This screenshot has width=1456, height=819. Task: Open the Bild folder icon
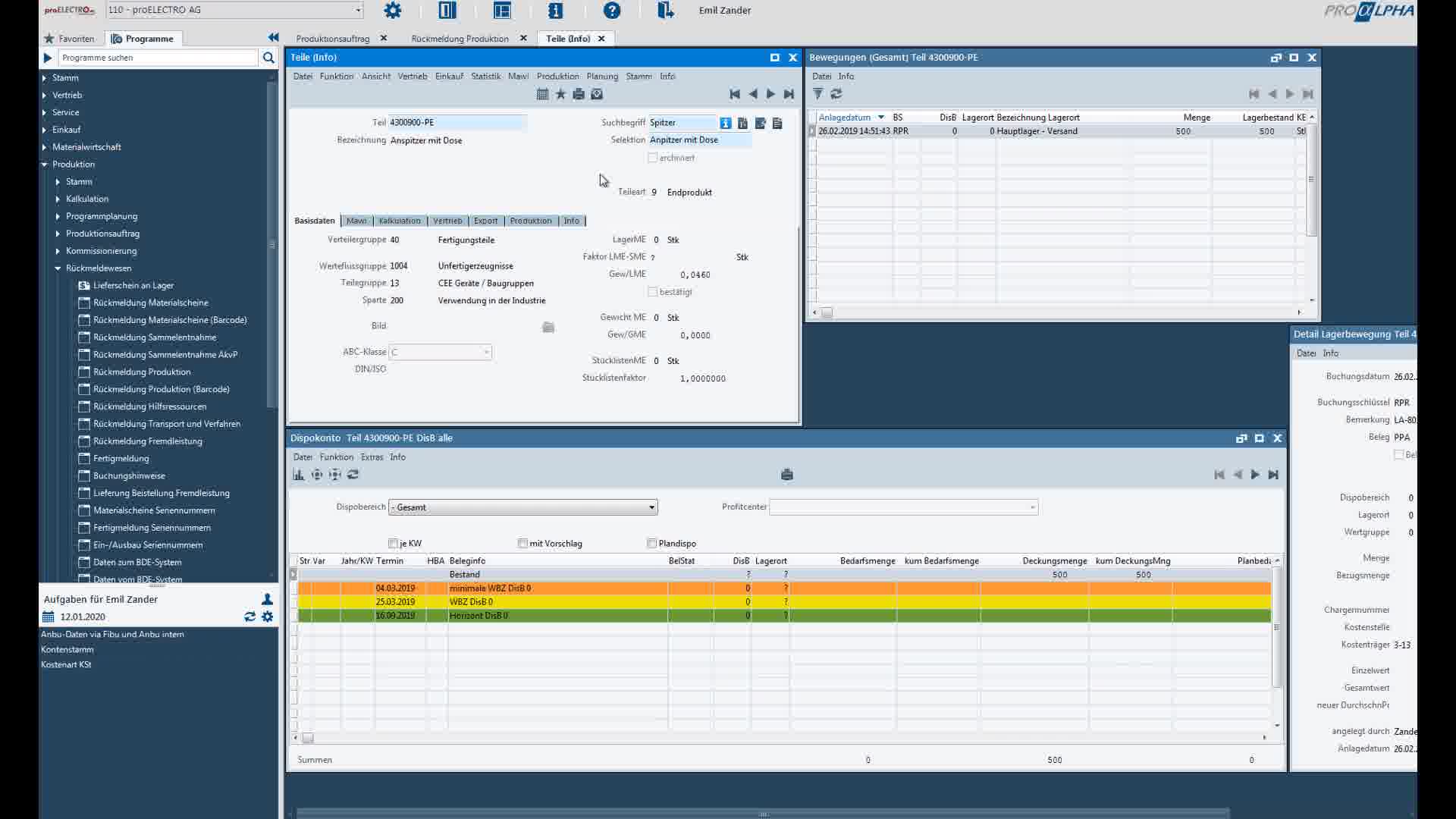tap(548, 327)
